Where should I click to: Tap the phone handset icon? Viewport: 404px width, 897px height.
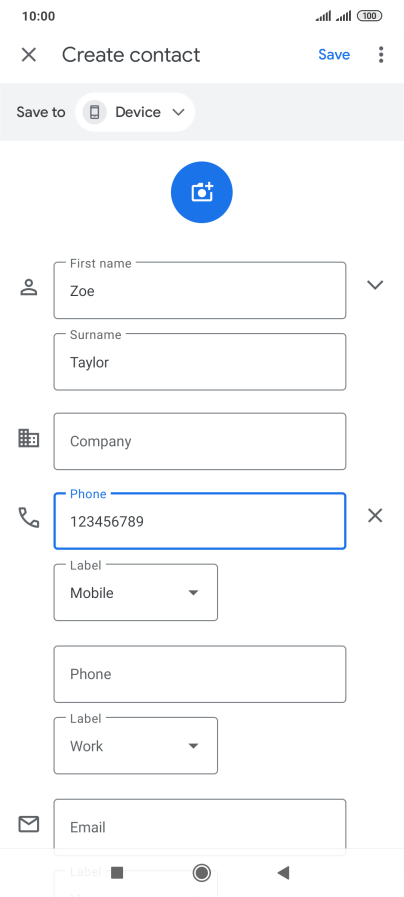point(29,517)
